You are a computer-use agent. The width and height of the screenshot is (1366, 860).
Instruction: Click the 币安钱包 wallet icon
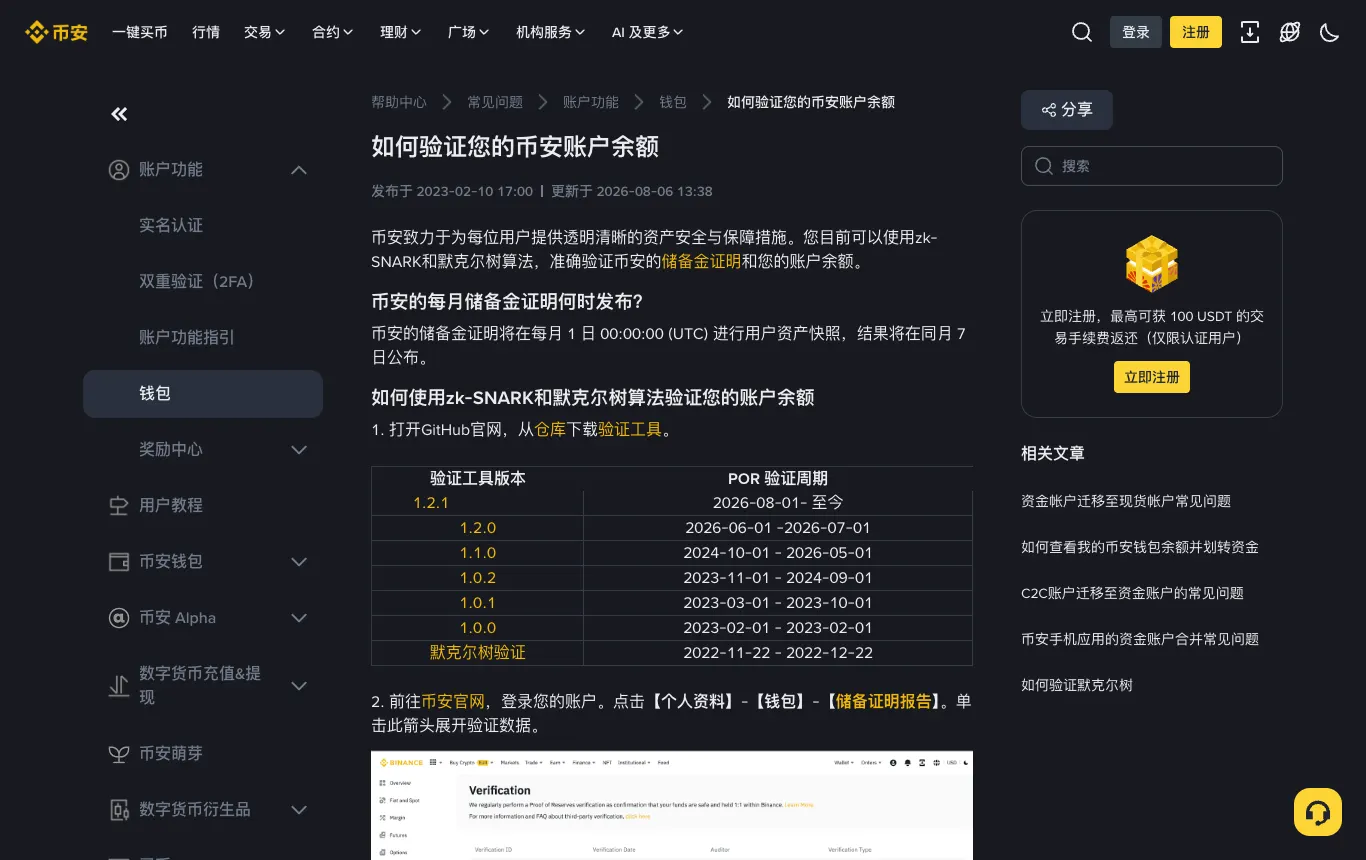tap(119, 562)
